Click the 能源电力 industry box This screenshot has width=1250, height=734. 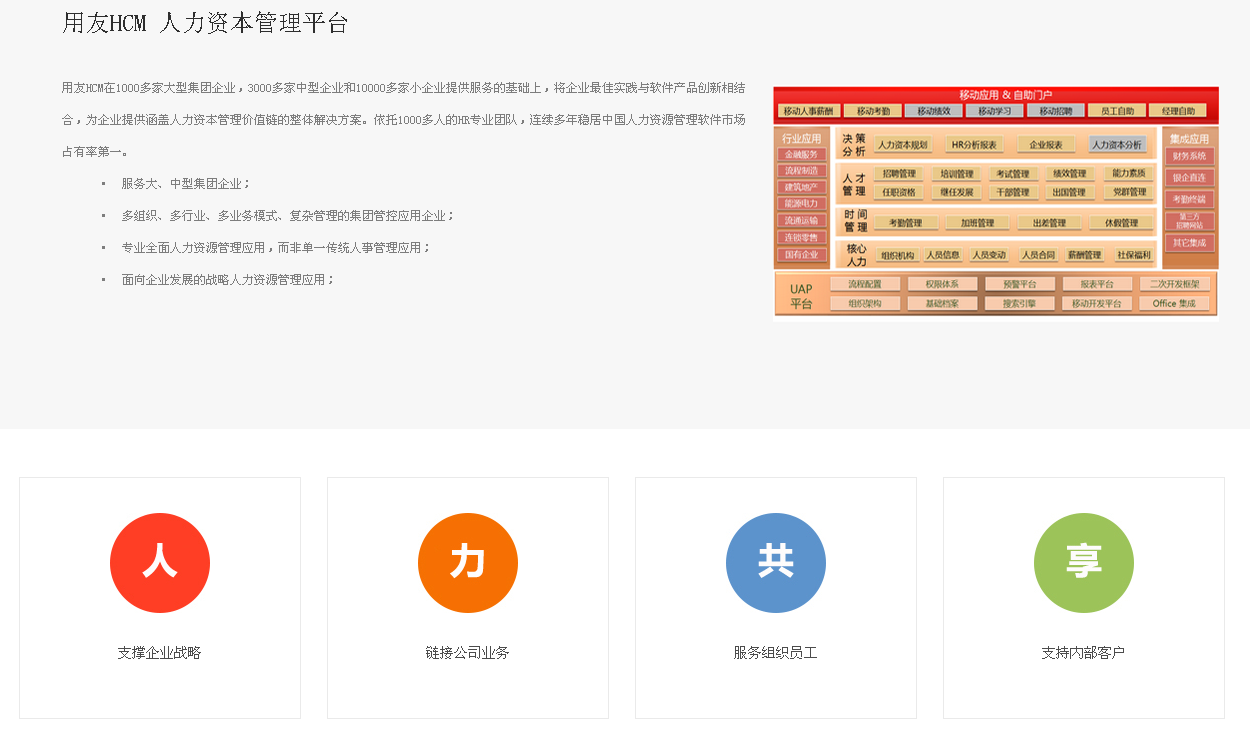[801, 204]
